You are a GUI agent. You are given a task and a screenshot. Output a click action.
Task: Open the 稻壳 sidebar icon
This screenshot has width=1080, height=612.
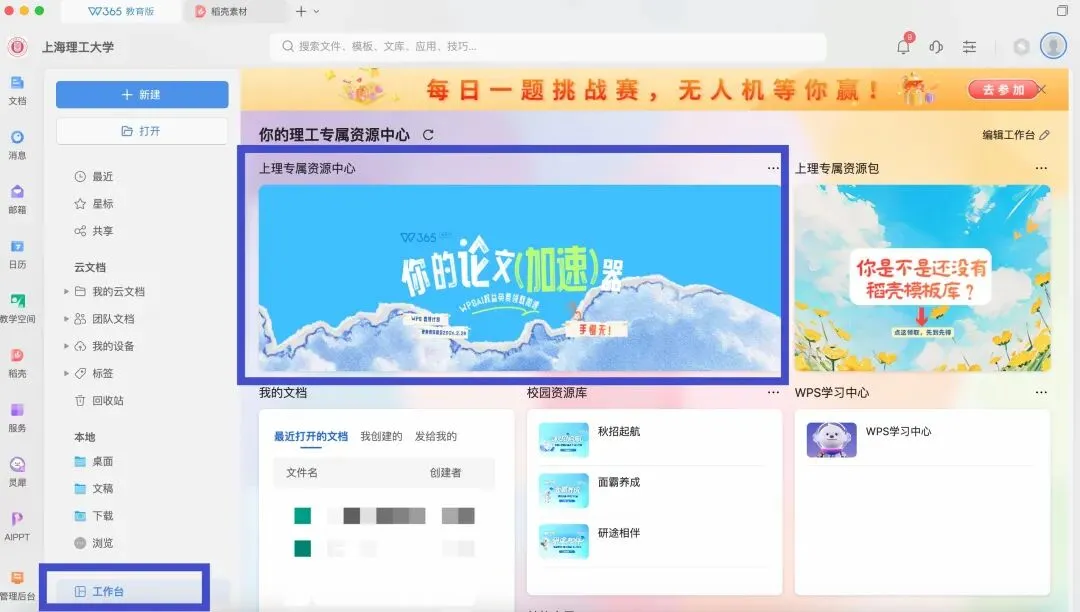coord(17,363)
